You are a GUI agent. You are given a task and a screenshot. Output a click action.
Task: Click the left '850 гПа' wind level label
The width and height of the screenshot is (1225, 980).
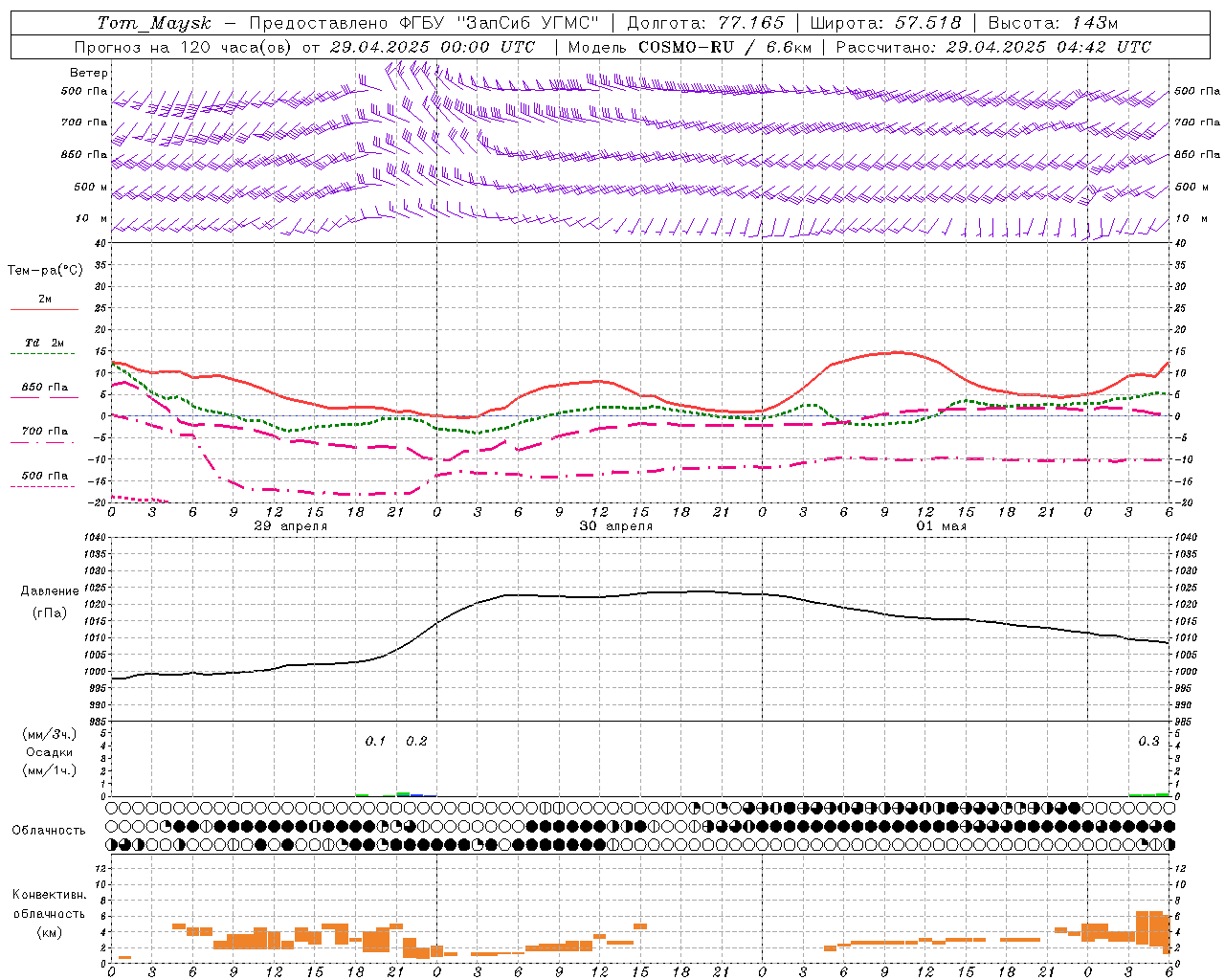coord(84,154)
